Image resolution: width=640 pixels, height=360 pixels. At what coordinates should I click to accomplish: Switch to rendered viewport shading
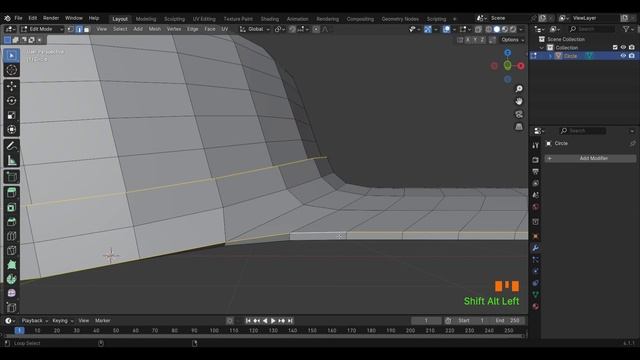pyautogui.click(x=513, y=29)
